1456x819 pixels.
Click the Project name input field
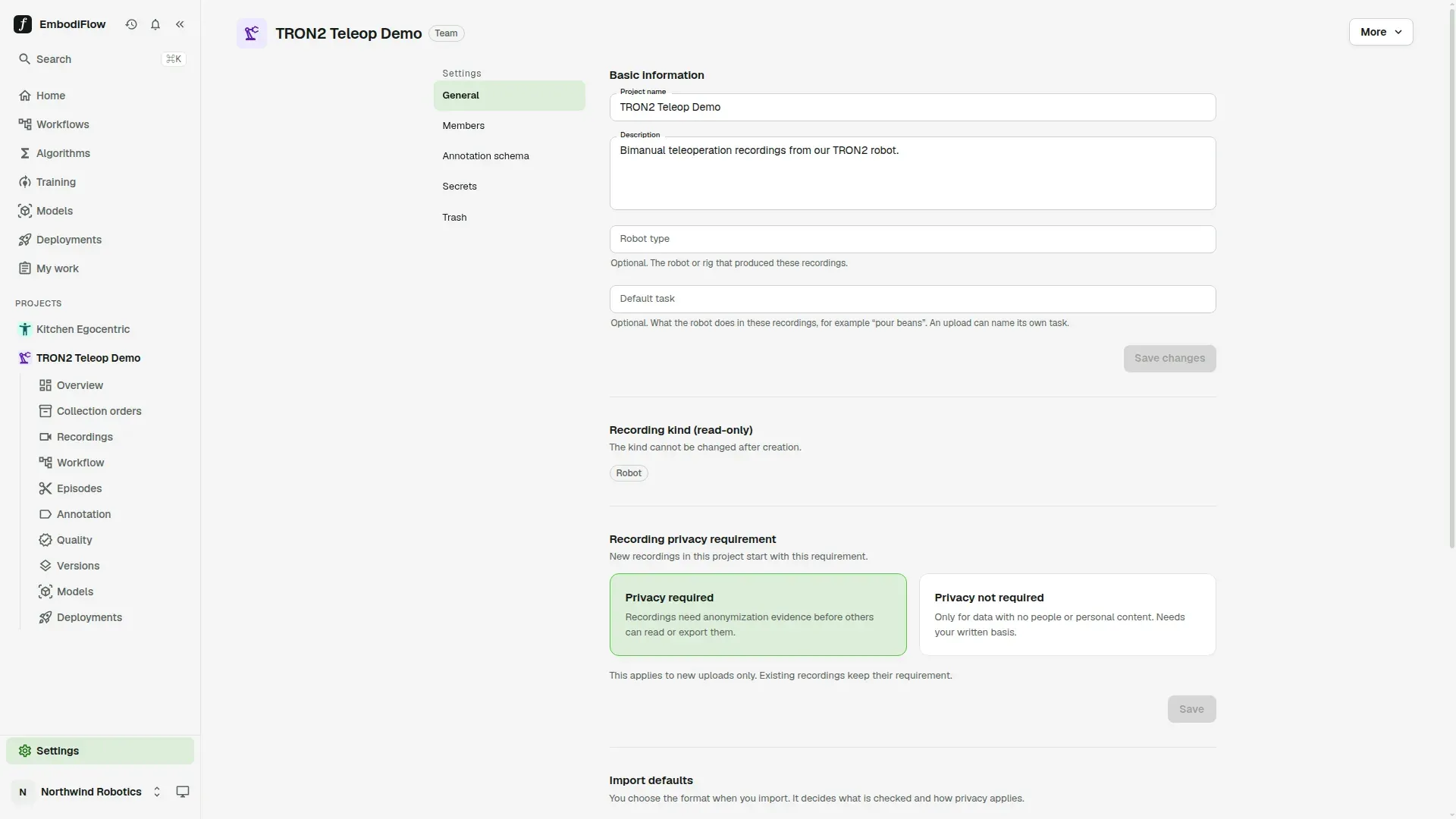(x=912, y=107)
